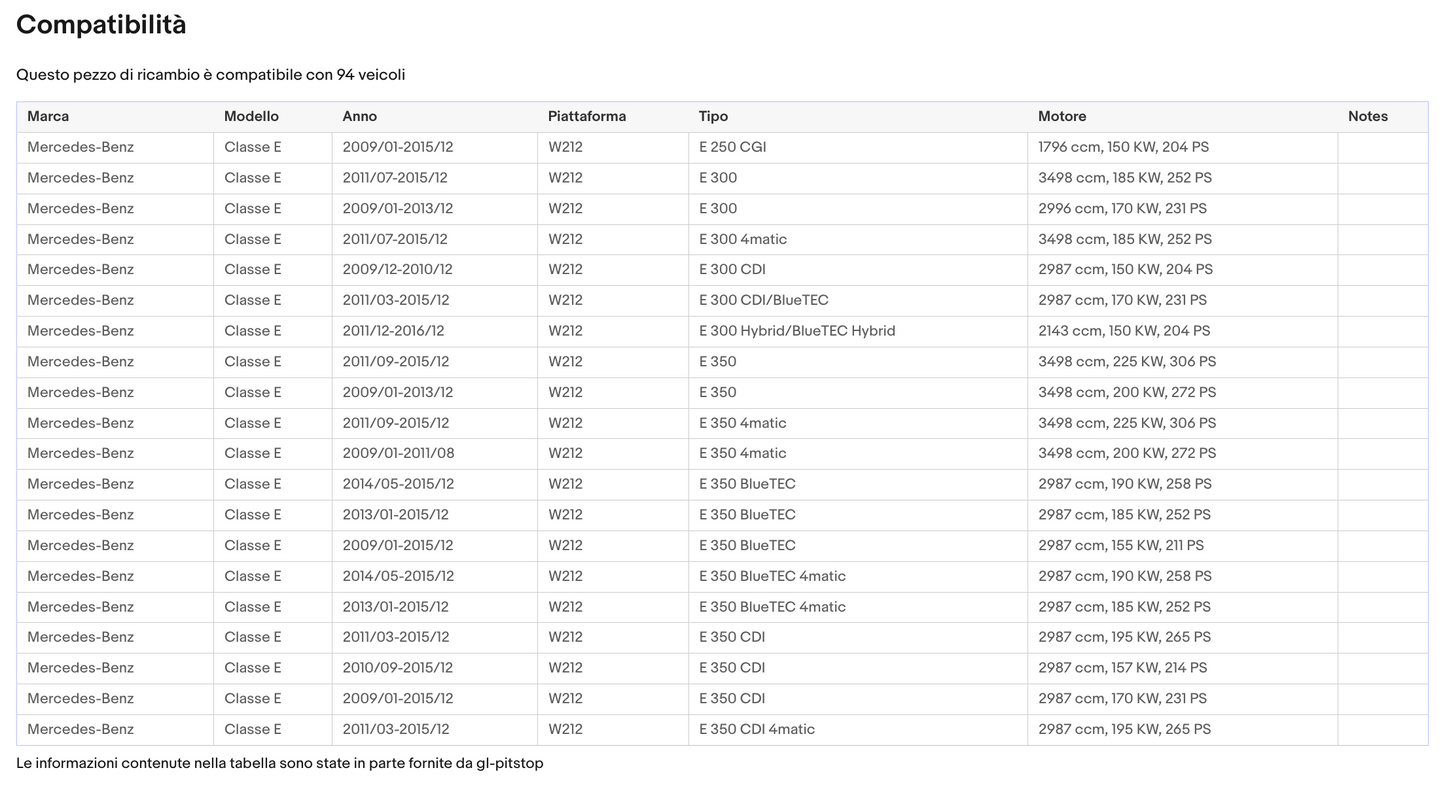
Task: Click the Tipo column header
Action: click(858, 117)
